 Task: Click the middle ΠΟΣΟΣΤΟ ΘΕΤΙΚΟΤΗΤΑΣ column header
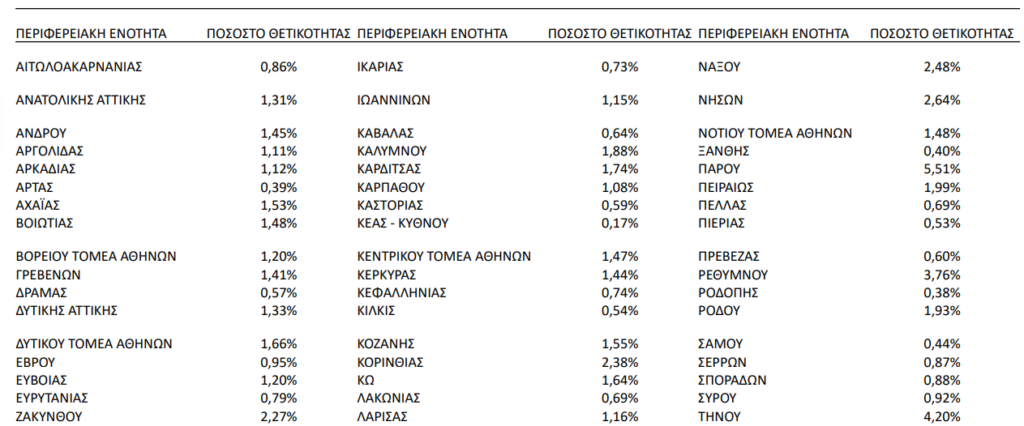pyautogui.click(x=620, y=33)
